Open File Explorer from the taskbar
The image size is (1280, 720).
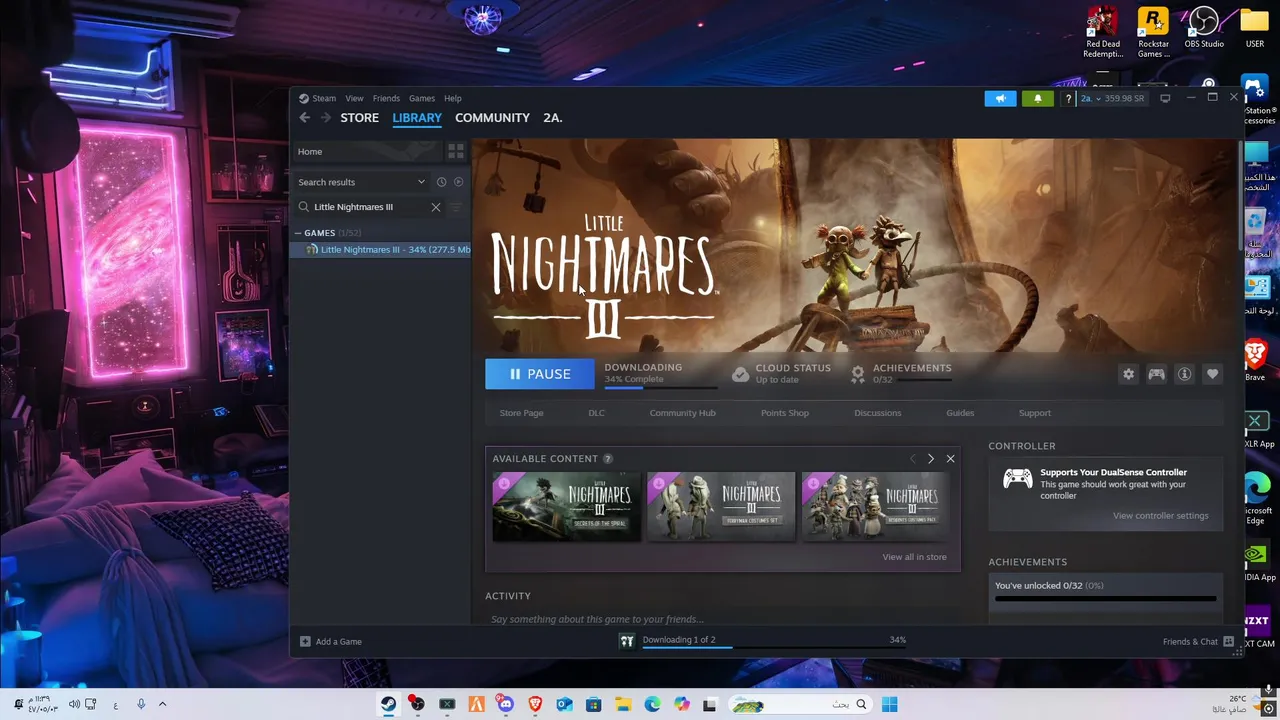coord(623,704)
